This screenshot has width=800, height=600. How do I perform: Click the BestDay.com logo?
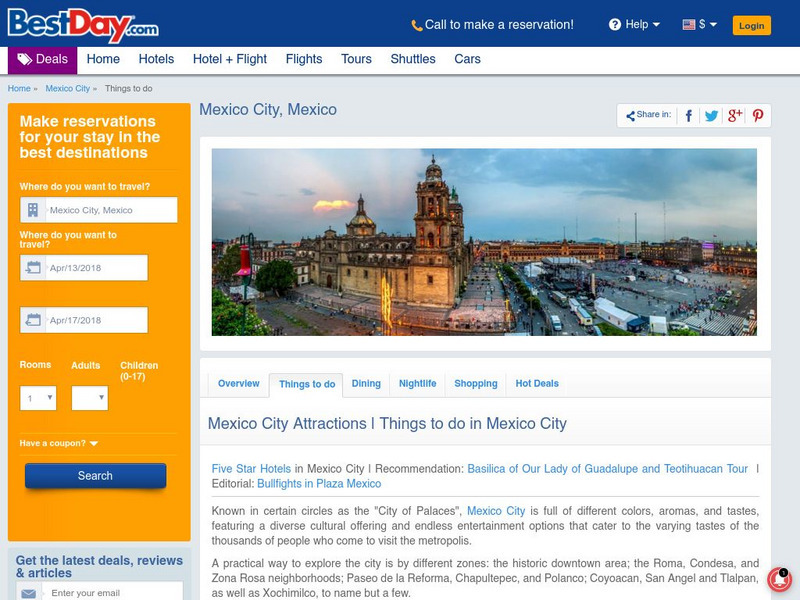point(83,26)
